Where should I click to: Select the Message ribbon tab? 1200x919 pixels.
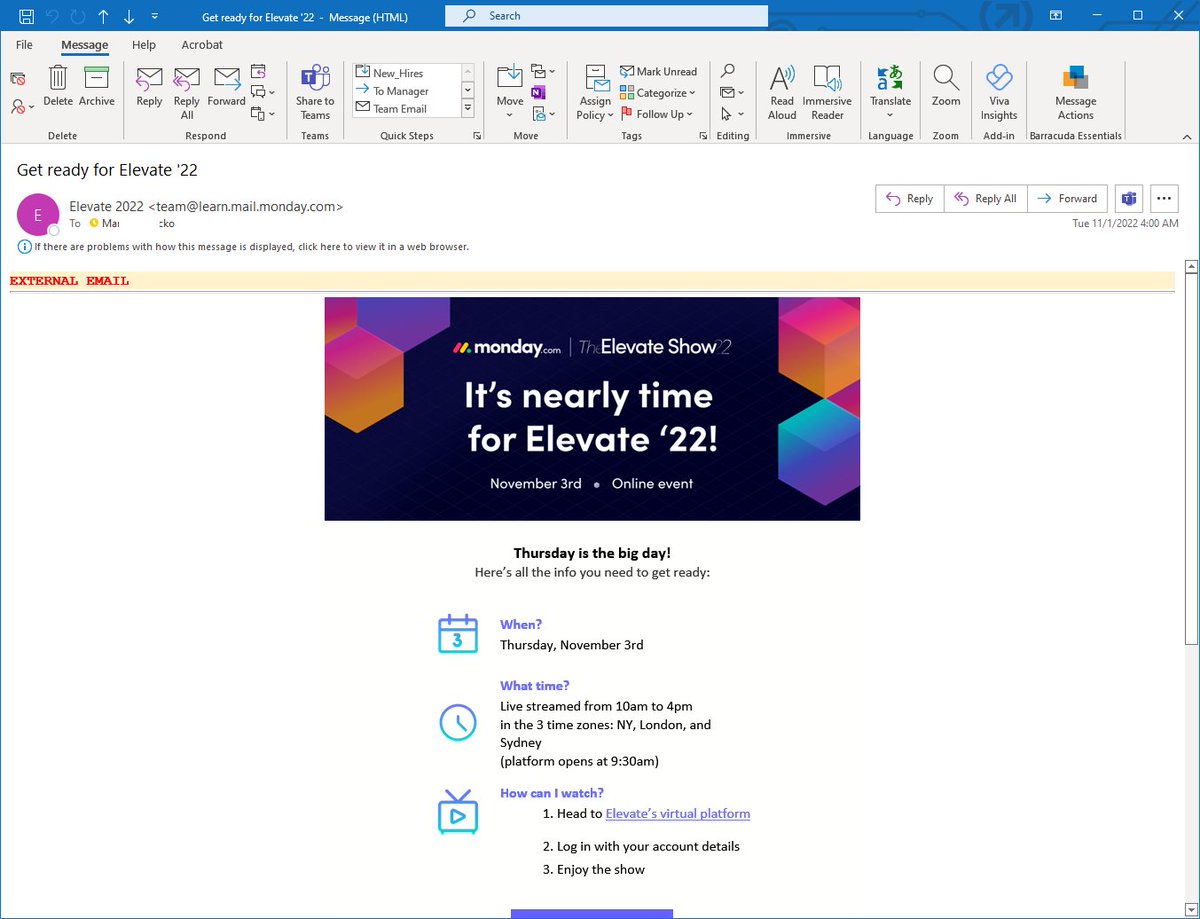tap(84, 45)
